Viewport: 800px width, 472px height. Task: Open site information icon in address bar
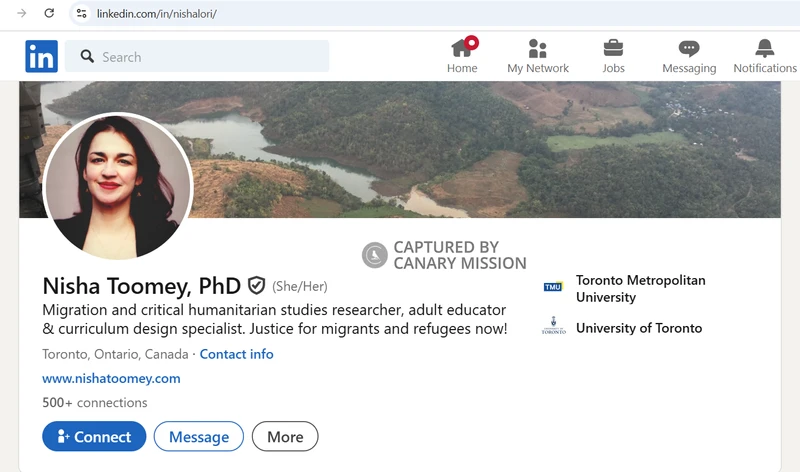82,13
